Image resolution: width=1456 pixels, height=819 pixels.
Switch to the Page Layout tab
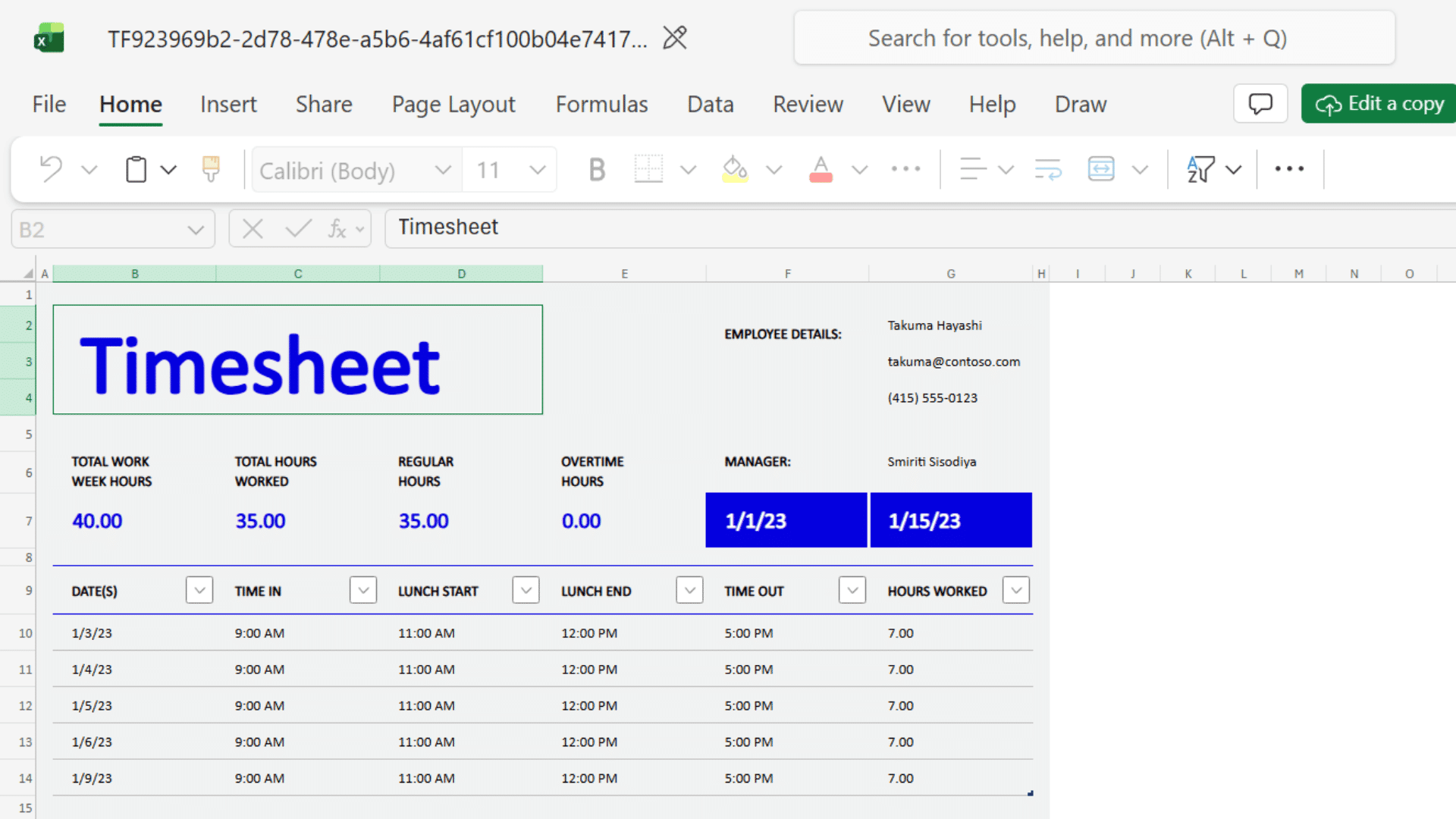point(453,104)
